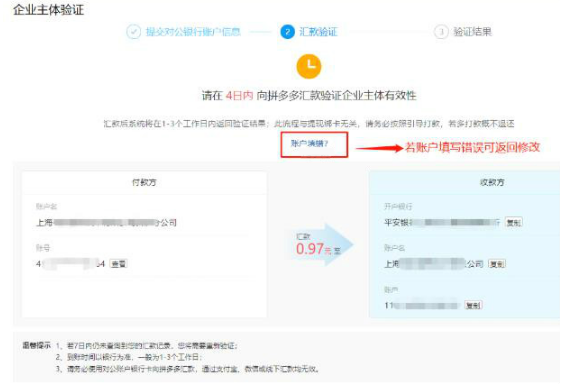Click the 收款方 panel header
This screenshot has height=386, width=585.
(x=492, y=182)
